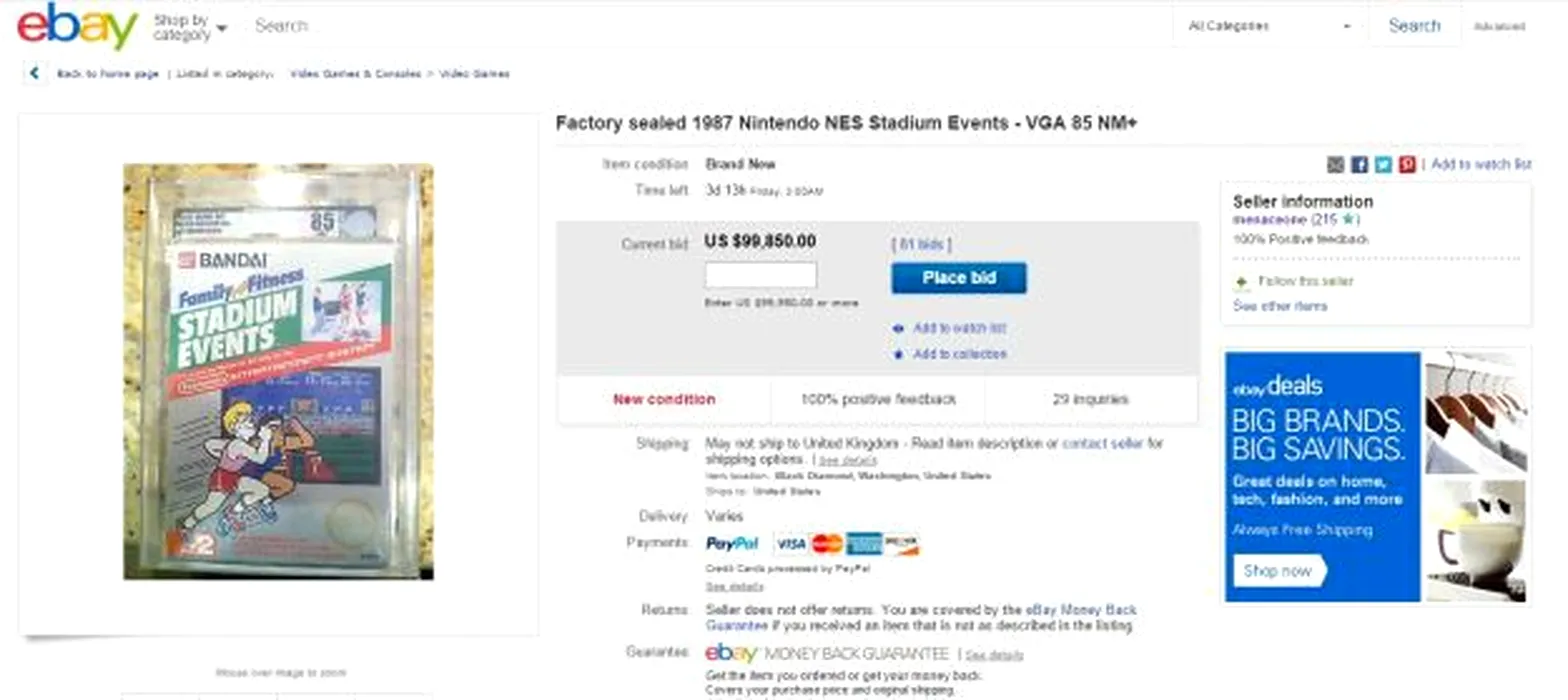
Task: Click the back arrow icon
Action: (x=35, y=73)
